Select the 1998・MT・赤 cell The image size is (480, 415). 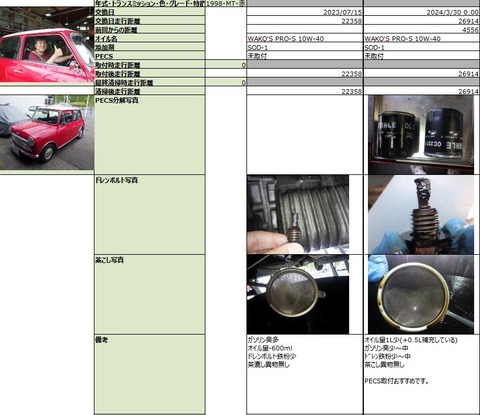click(226, 3)
